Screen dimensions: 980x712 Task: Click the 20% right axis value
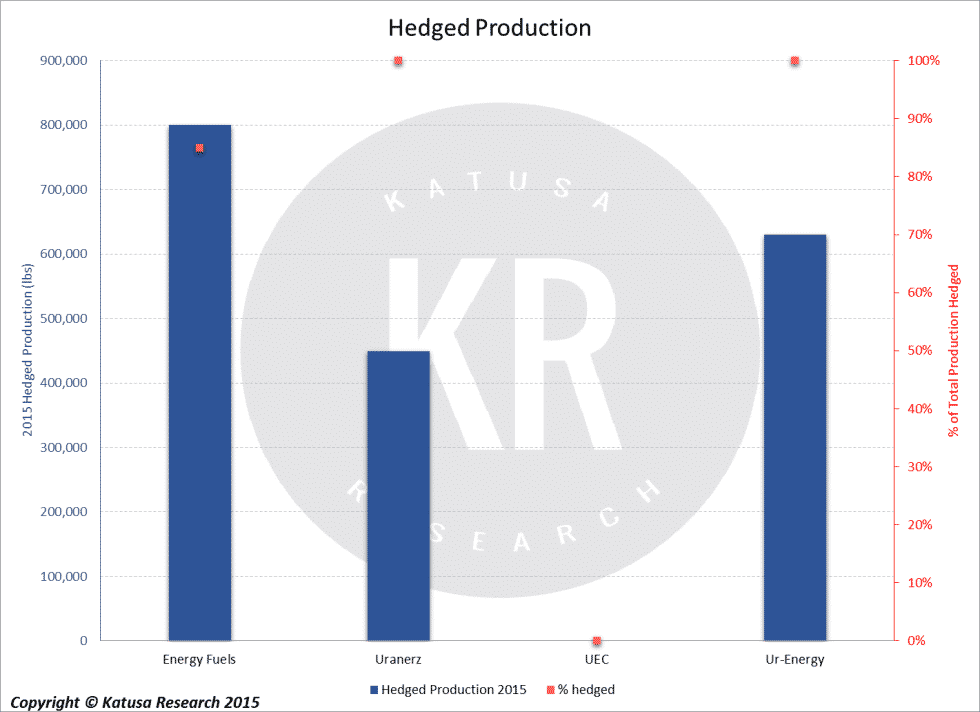[x=920, y=524]
